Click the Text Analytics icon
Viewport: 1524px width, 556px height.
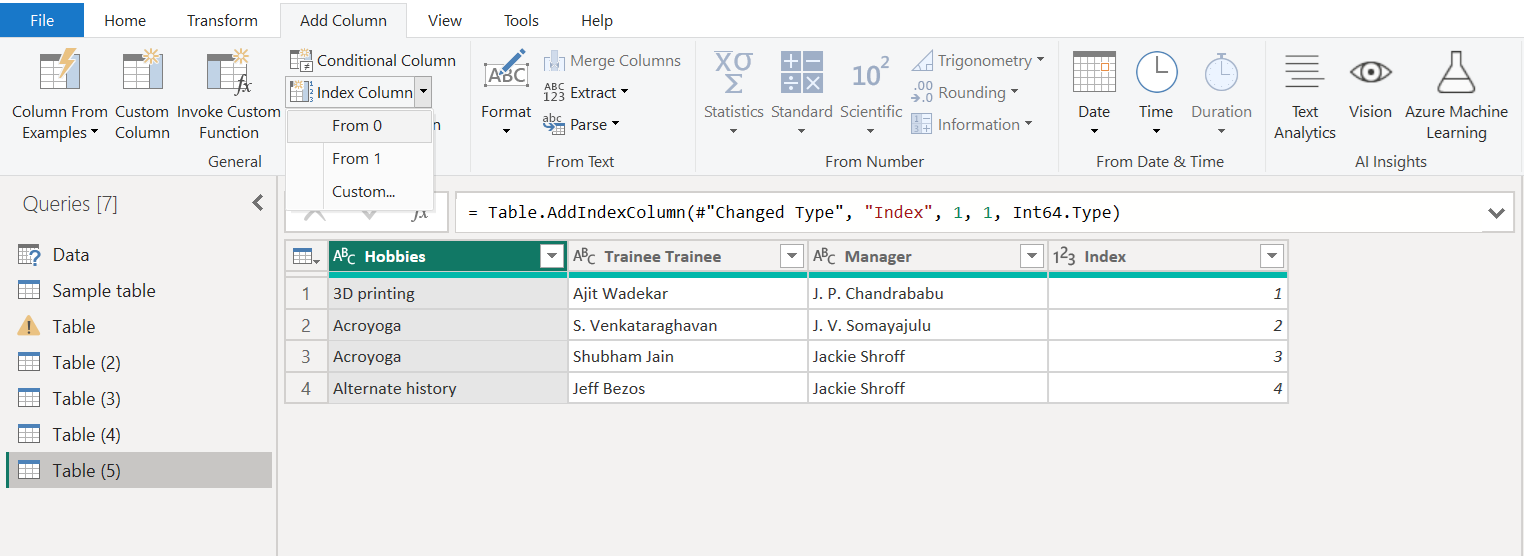click(1304, 72)
